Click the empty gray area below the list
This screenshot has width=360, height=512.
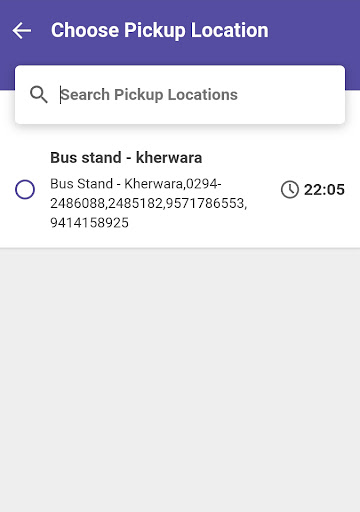tap(180, 380)
